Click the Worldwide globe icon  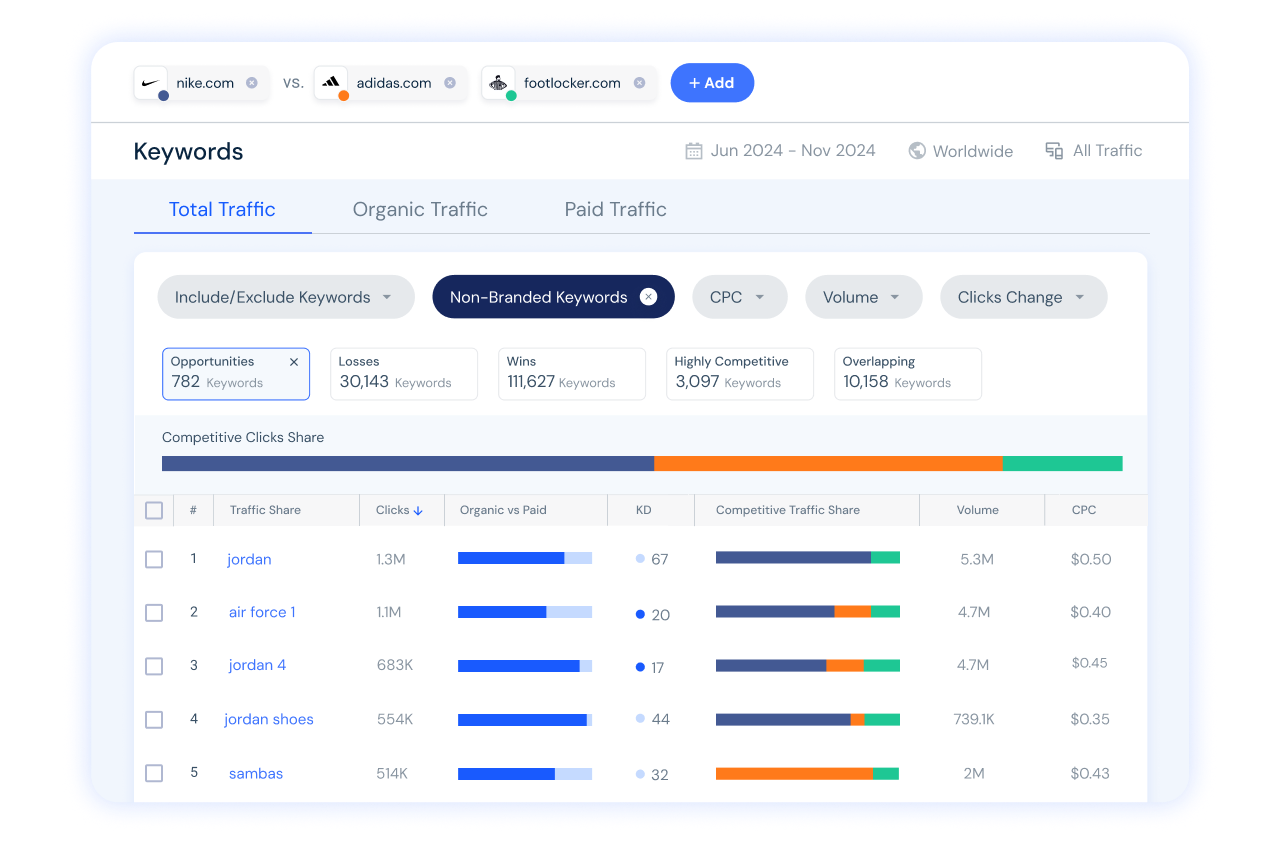(x=917, y=151)
